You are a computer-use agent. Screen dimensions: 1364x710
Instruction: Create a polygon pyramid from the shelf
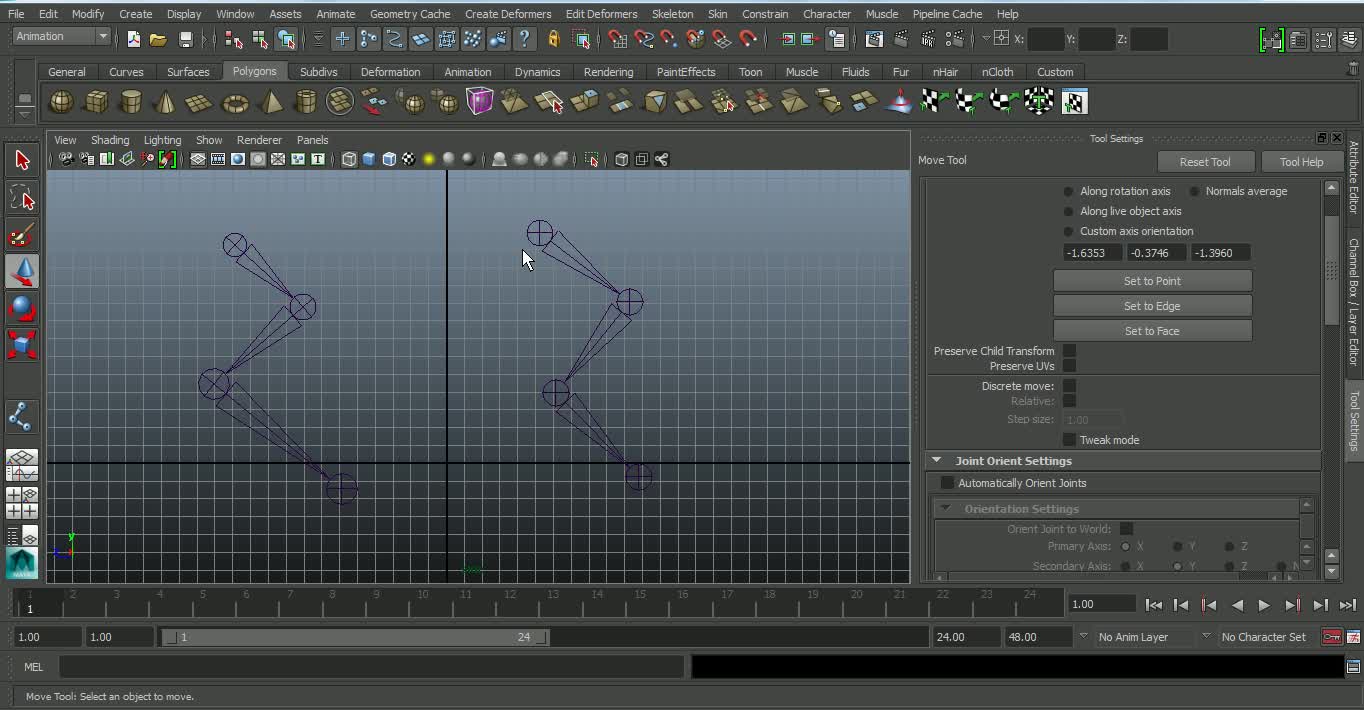pyautogui.click(x=270, y=102)
